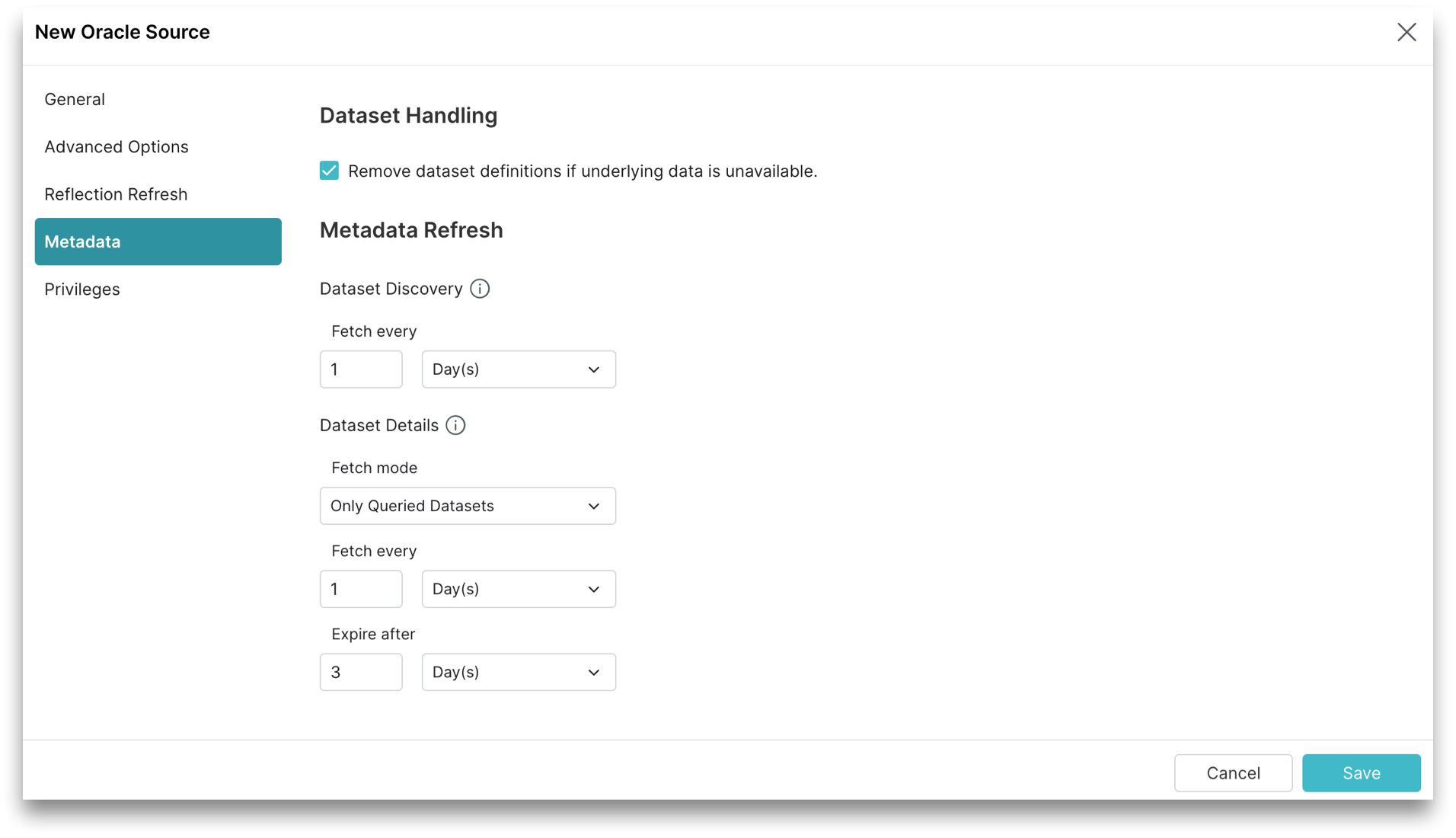The image size is (1456, 838).
Task: Close the New Oracle Source dialog
Action: coord(1407,32)
